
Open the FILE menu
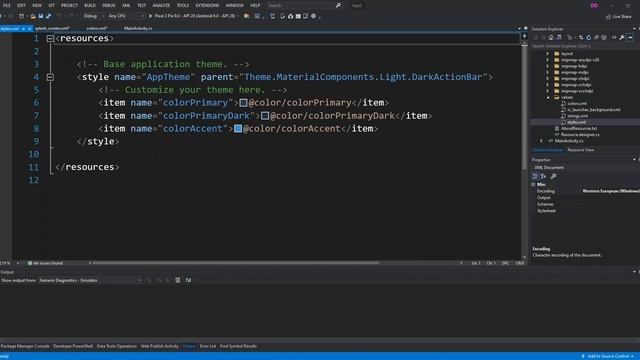point(7,5)
